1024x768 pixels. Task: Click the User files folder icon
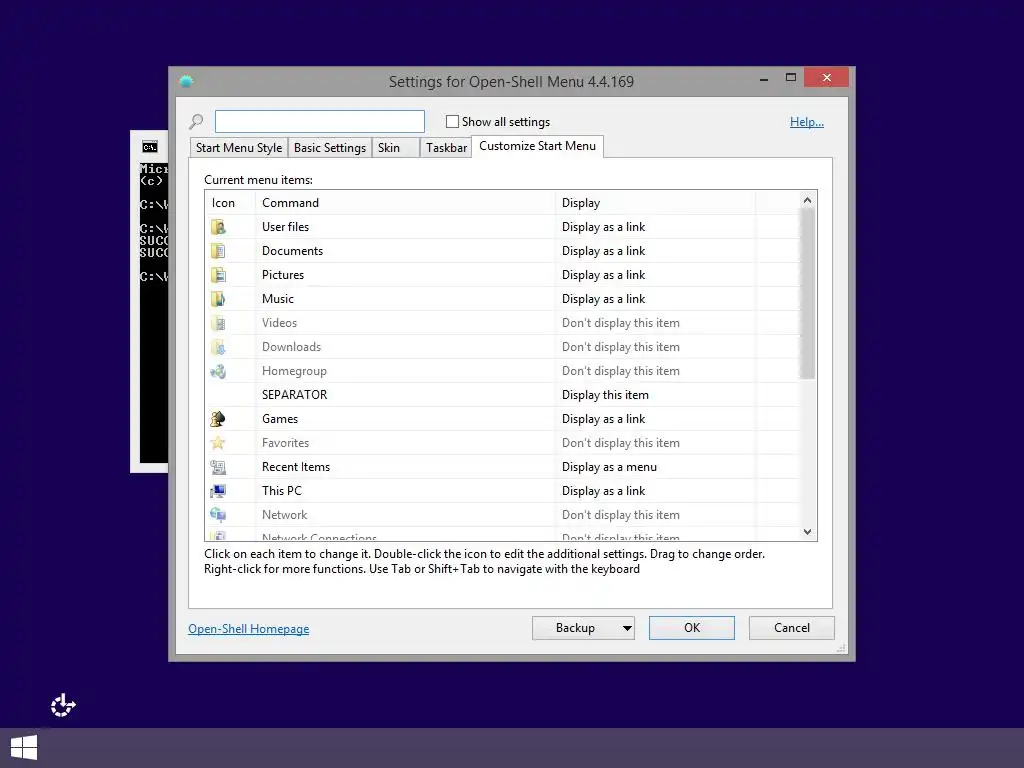tap(218, 227)
